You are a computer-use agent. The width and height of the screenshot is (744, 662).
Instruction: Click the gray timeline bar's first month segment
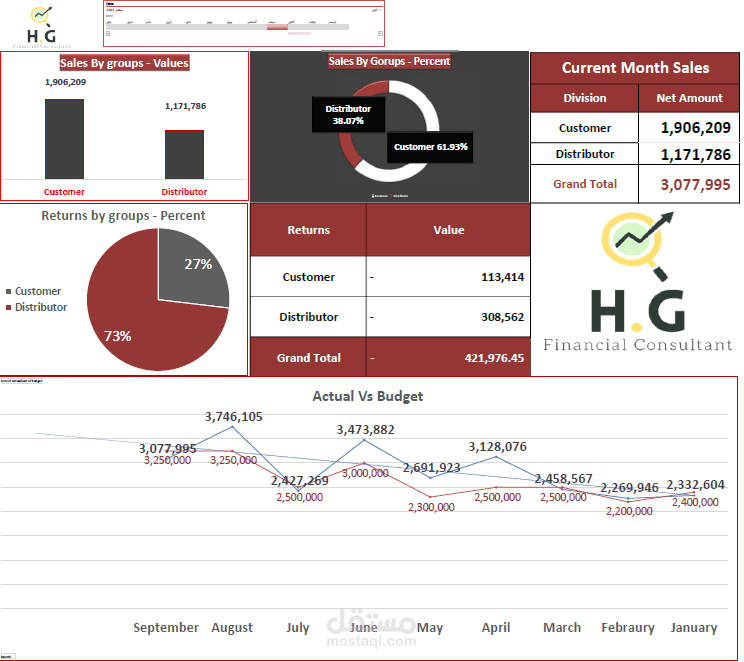pyautogui.click(x=116, y=27)
